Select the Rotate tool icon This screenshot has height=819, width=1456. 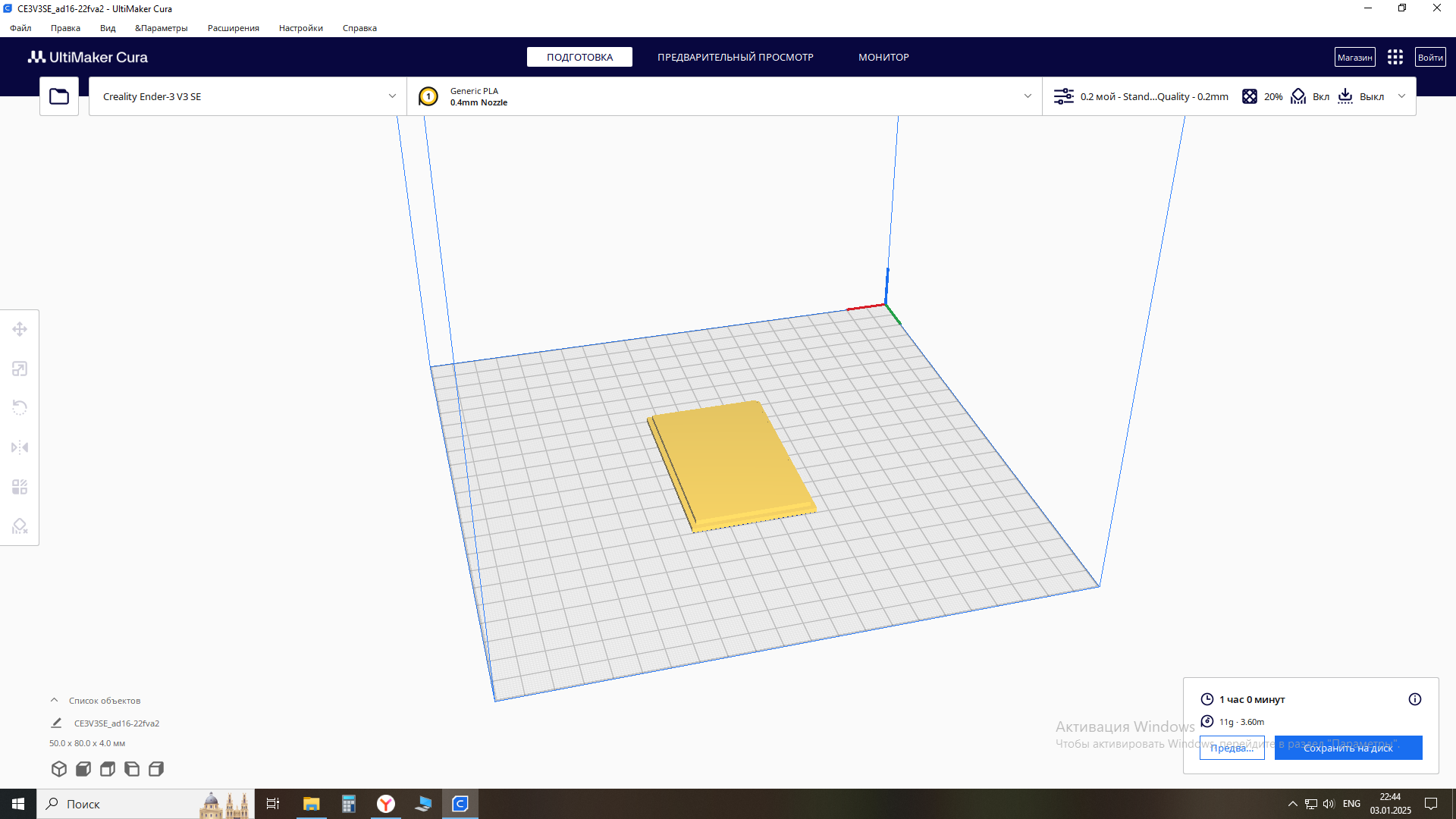(20, 408)
